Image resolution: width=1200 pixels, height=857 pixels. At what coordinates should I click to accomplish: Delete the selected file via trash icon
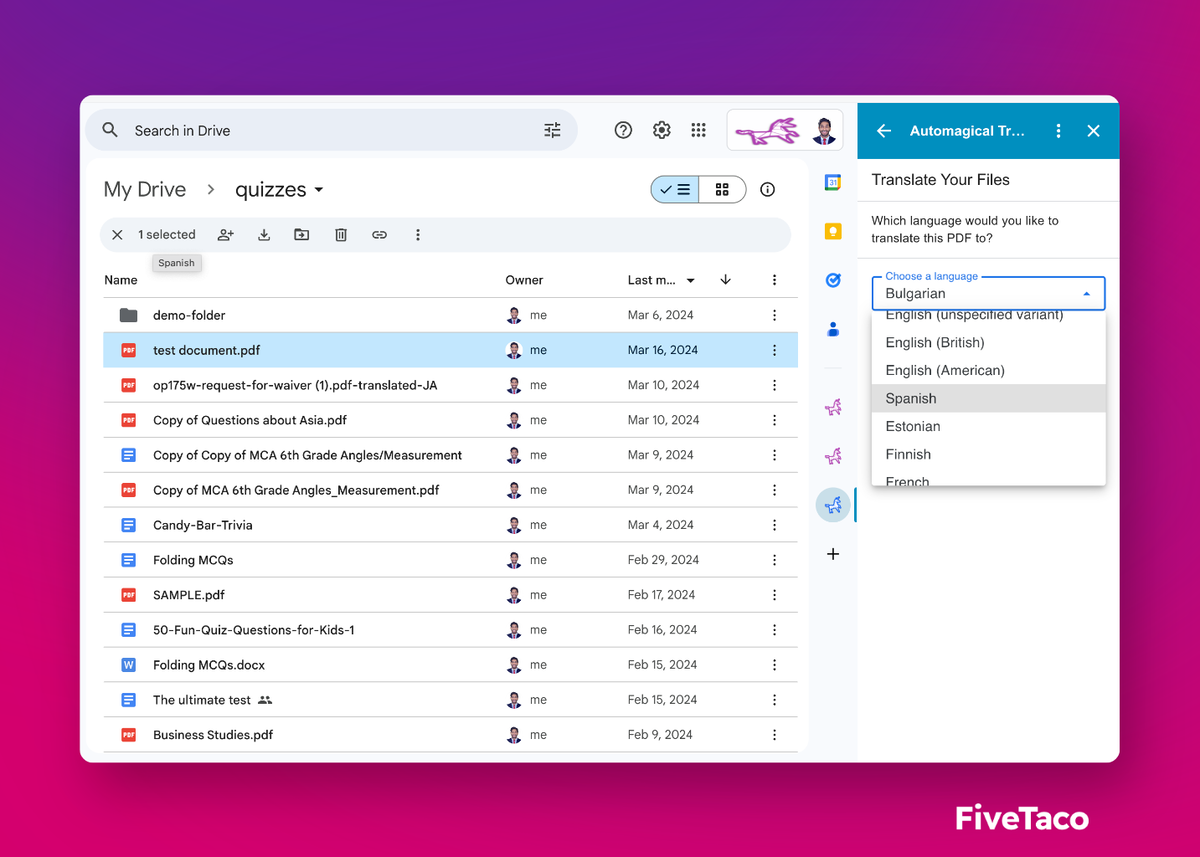tap(340, 234)
